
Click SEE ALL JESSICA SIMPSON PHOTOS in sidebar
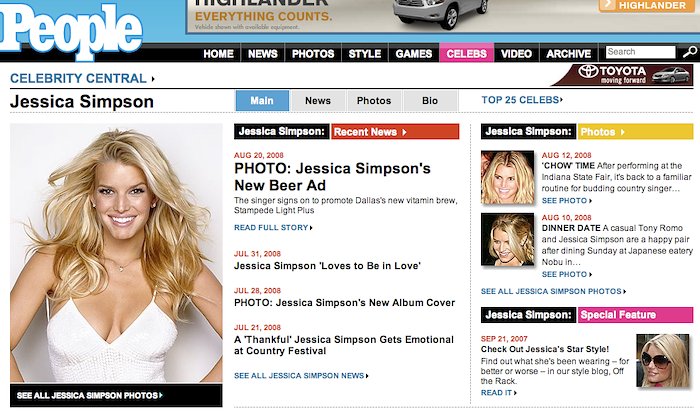[553, 291]
